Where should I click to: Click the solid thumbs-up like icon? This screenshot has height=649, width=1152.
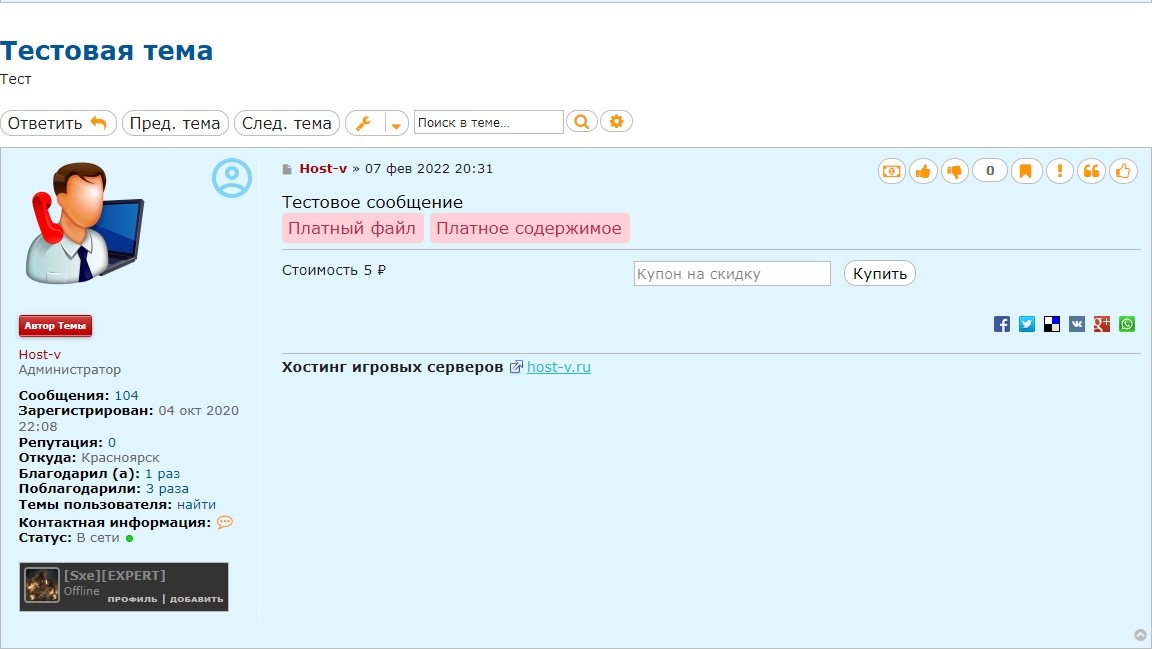pyautogui.click(x=923, y=171)
